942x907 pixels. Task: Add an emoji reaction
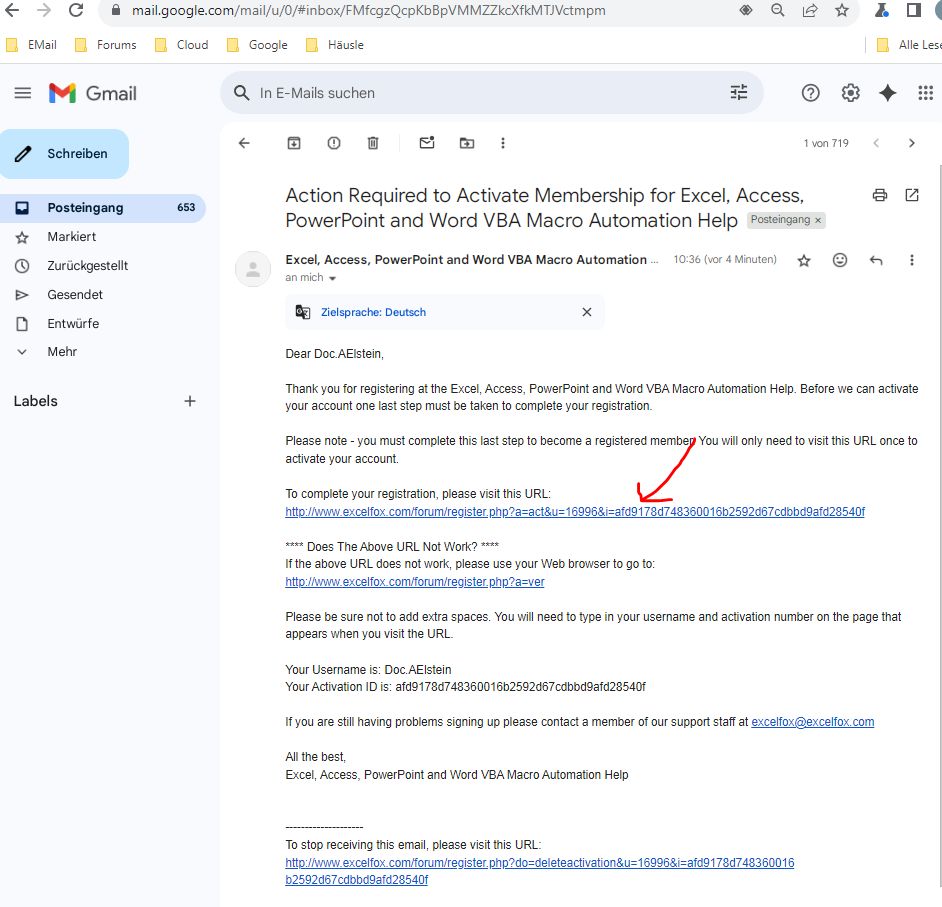pyautogui.click(x=840, y=260)
